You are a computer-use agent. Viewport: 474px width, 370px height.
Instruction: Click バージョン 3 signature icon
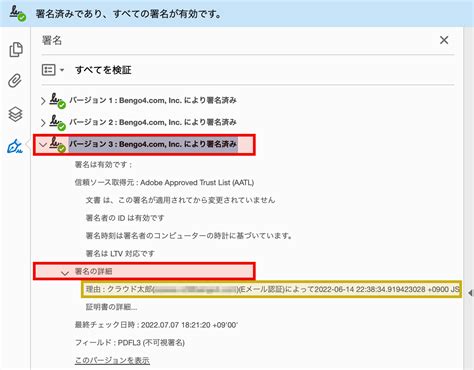tap(57, 144)
